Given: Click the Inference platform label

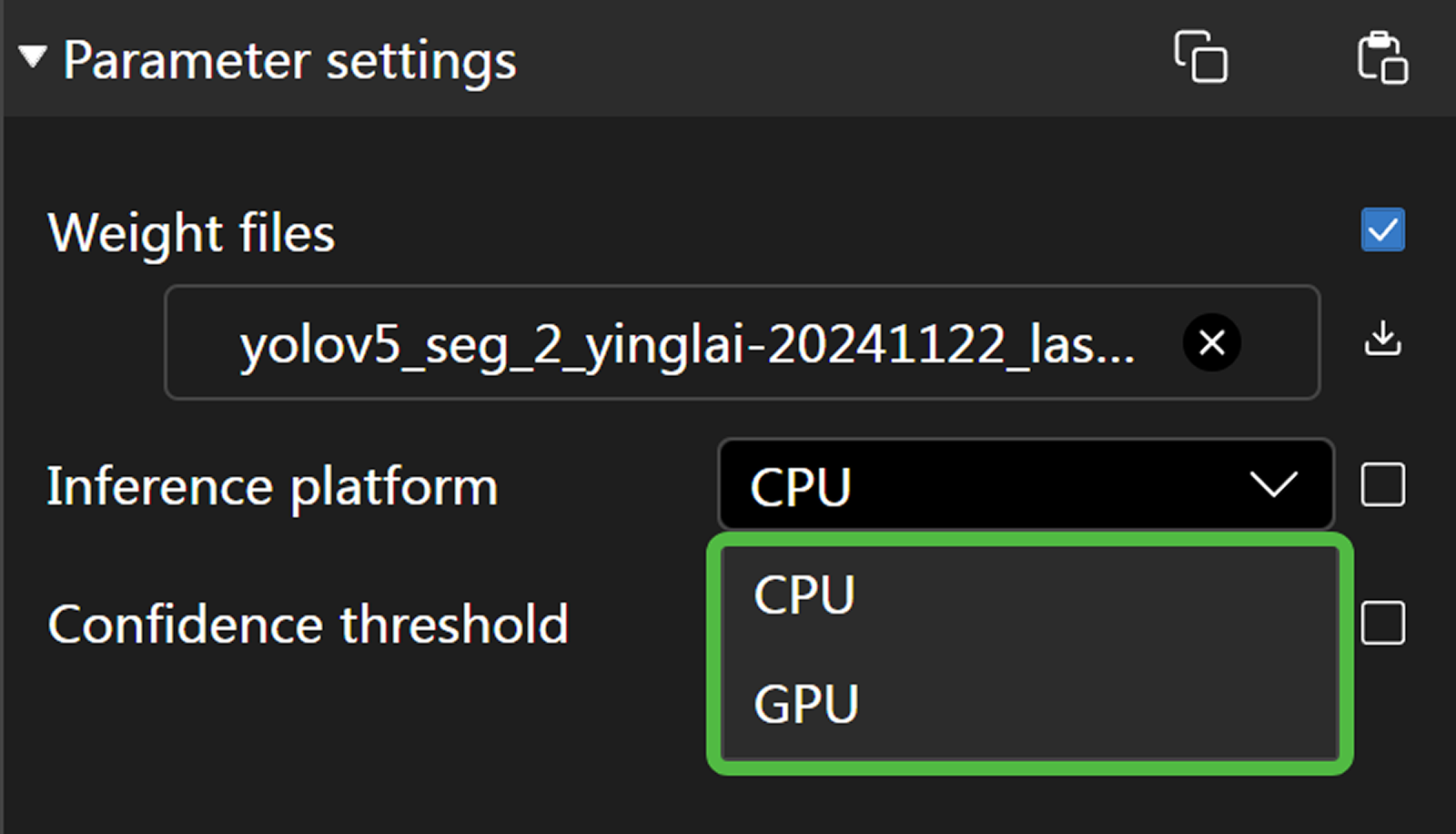Looking at the screenshot, I should [x=272, y=486].
